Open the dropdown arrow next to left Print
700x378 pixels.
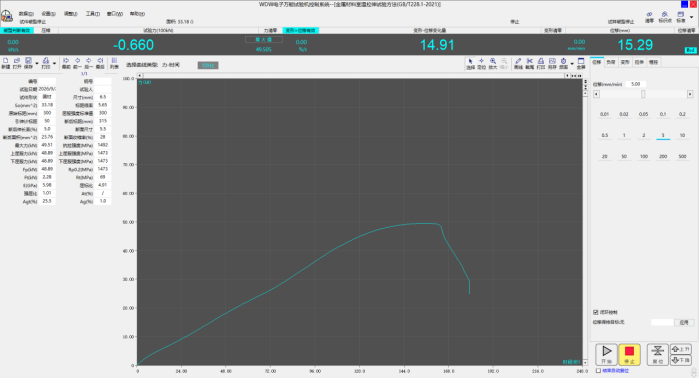[54, 63]
